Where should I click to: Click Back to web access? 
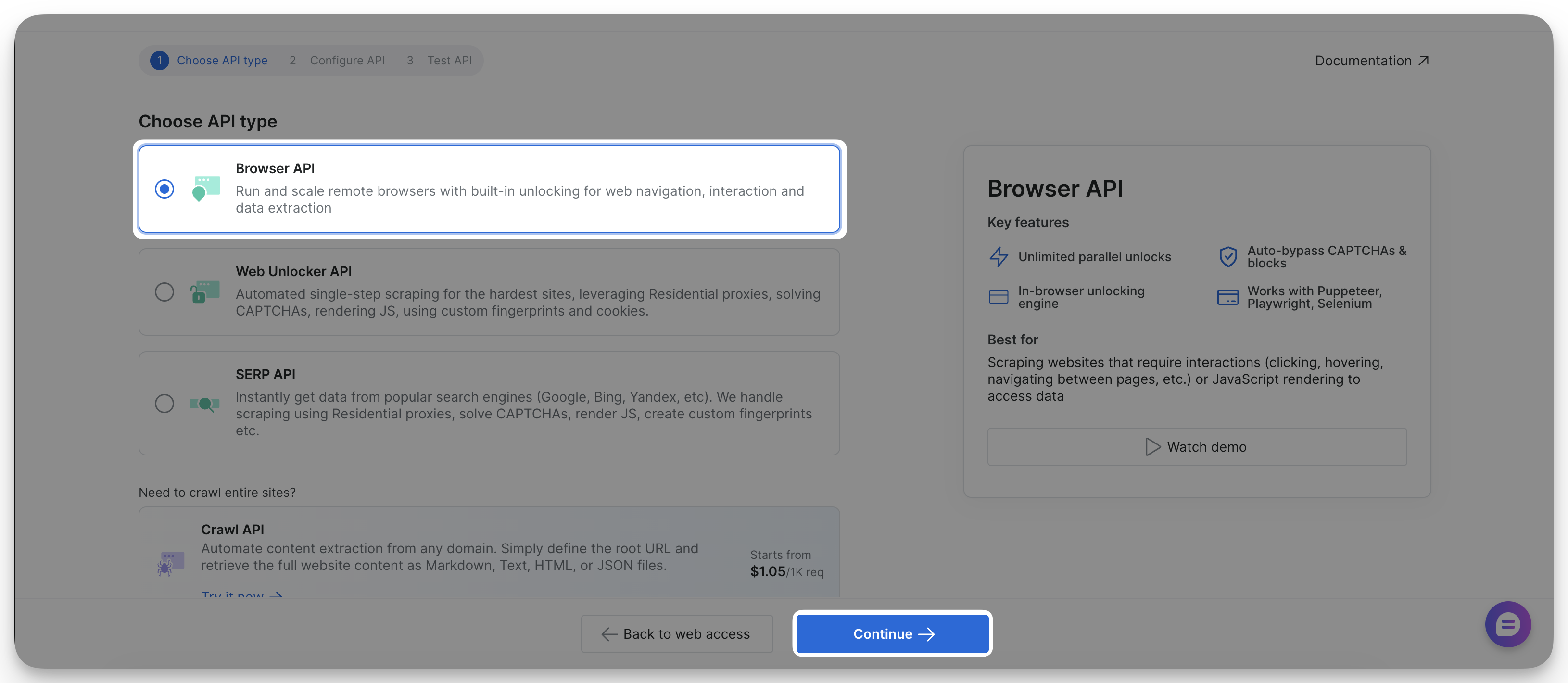pos(676,633)
